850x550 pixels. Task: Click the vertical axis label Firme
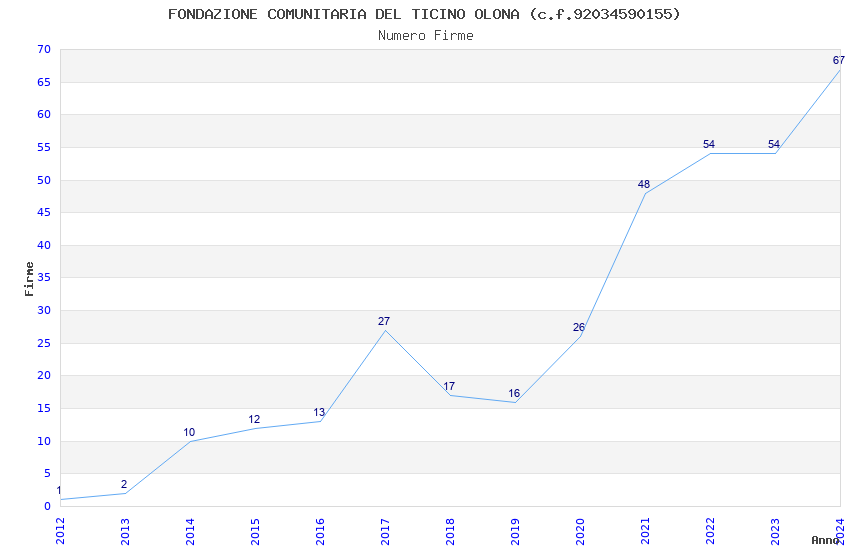point(29,279)
